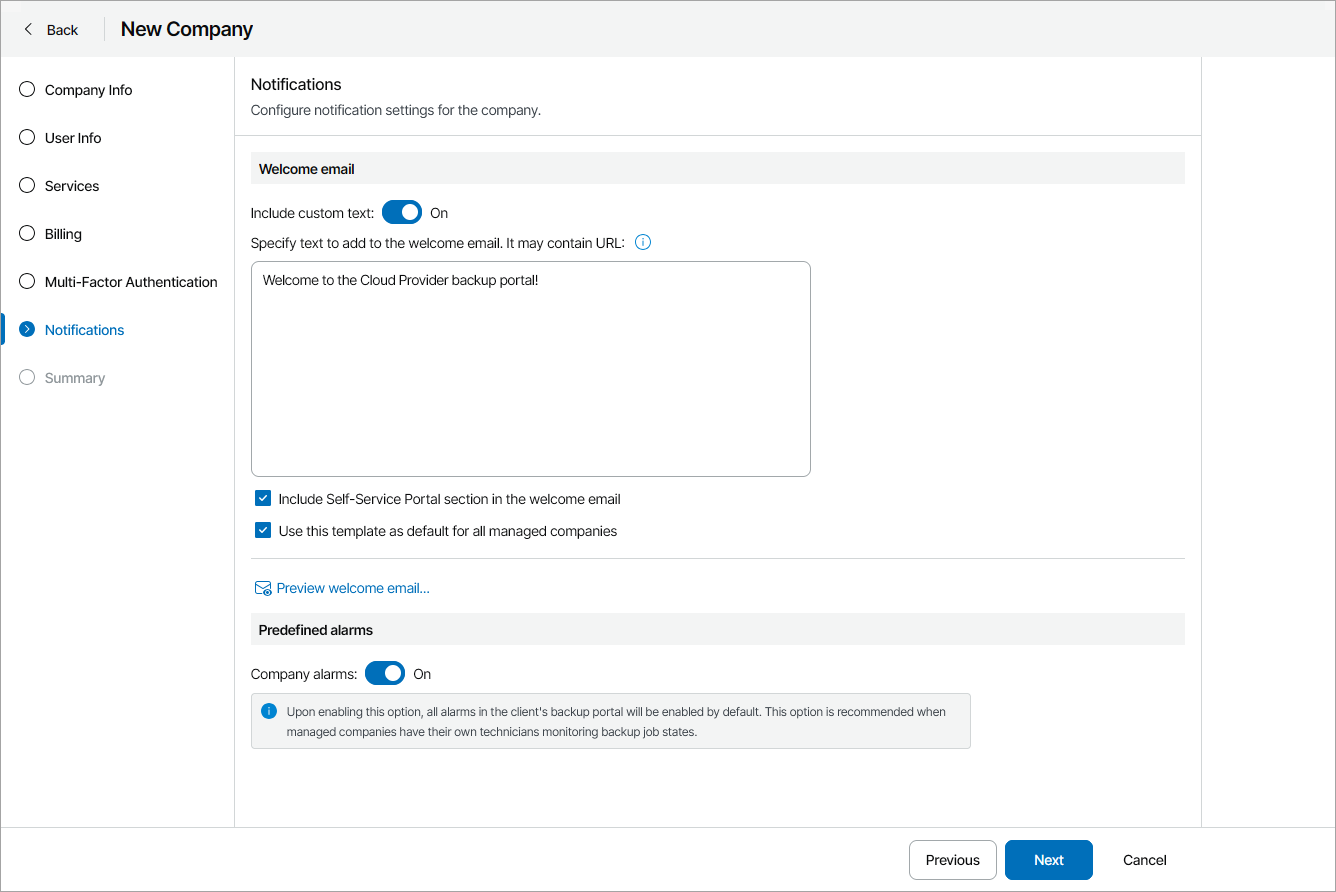
Task: Click the circle icon beside Company Info step
Action: click(x=26, y=89)
